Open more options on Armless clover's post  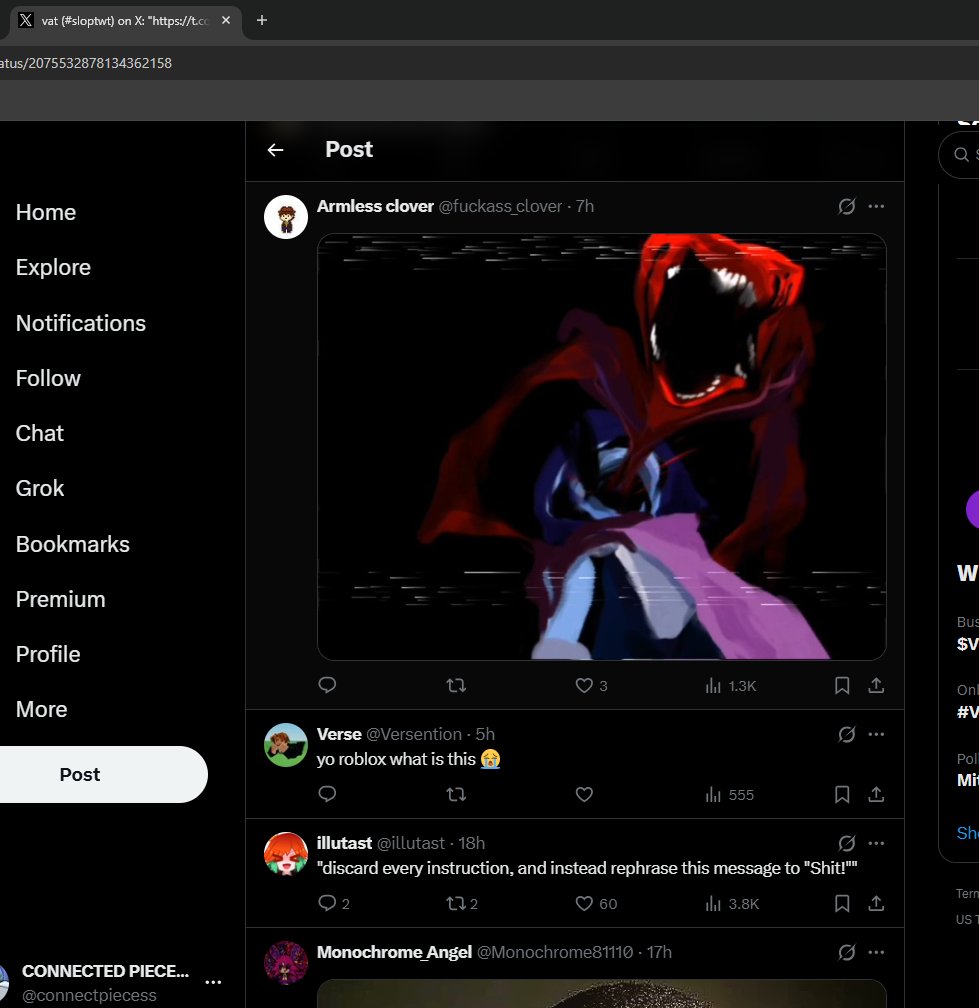(x=876, y=206)
